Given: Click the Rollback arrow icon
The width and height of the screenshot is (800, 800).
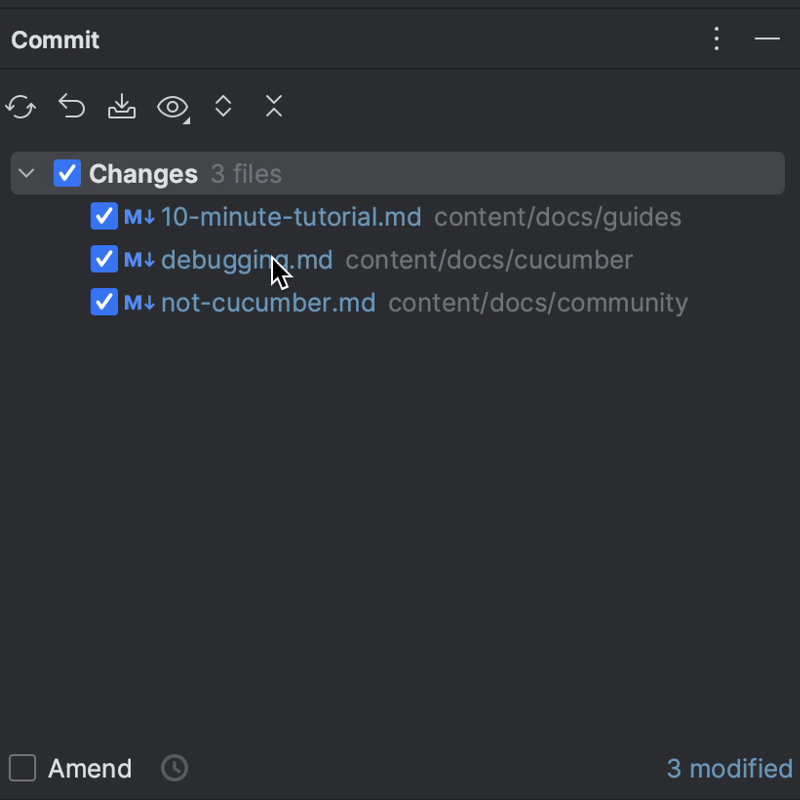Looking at the screenshot, I should tap(71, 106).
